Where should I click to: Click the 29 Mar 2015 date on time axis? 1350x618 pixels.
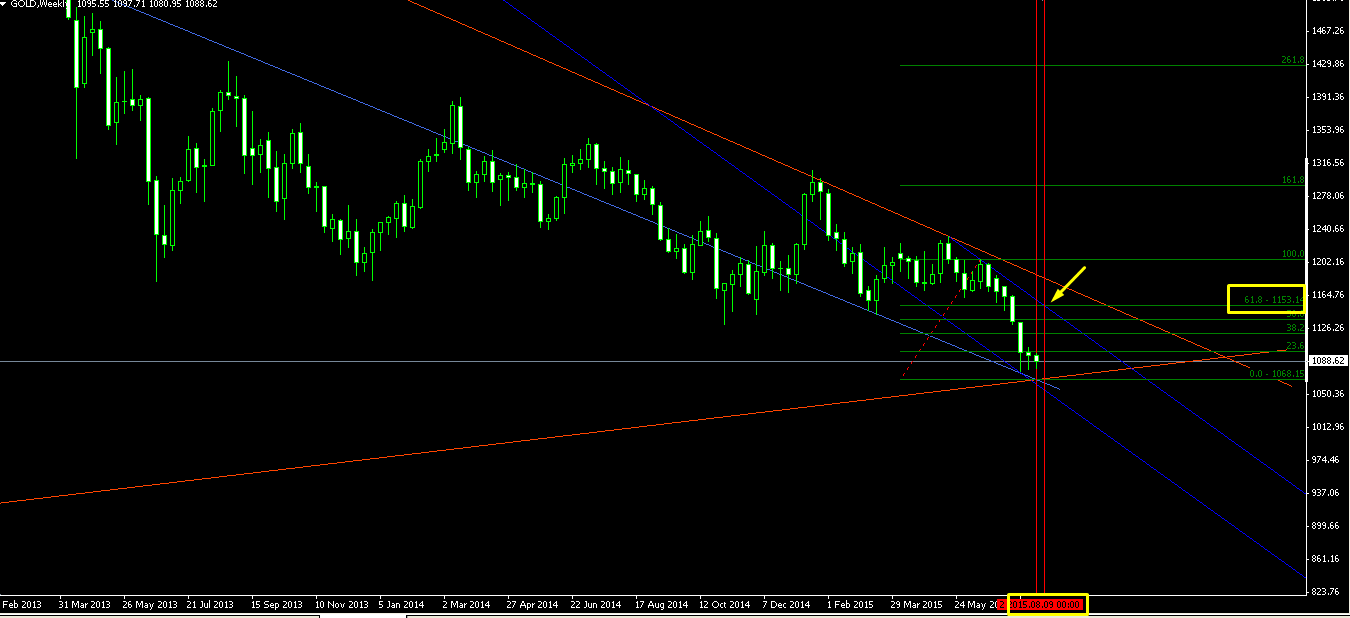click(916, 604)
